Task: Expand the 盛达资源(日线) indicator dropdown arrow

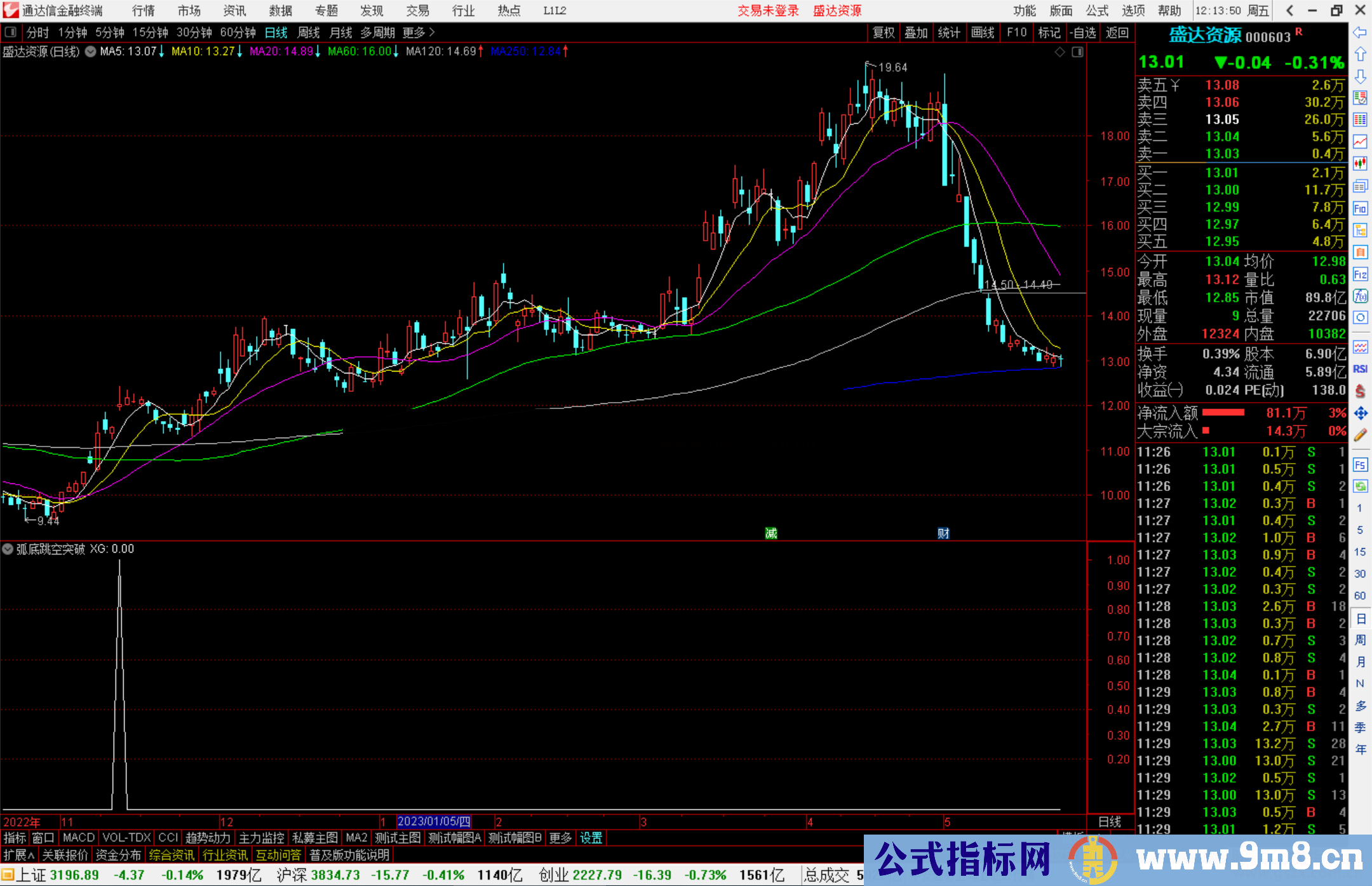Action: [90, 51]
